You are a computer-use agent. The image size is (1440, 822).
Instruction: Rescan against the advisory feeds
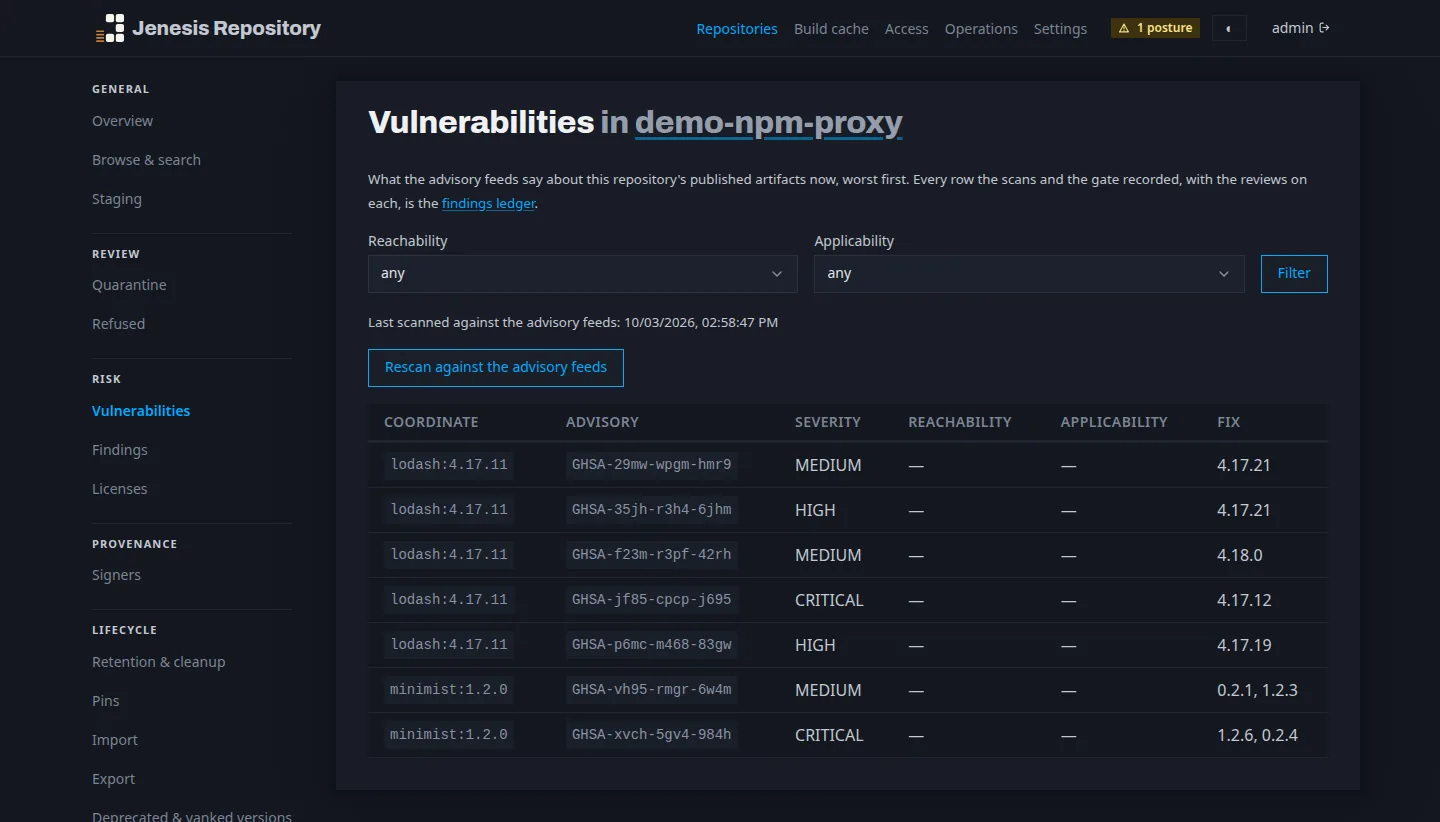496,367
